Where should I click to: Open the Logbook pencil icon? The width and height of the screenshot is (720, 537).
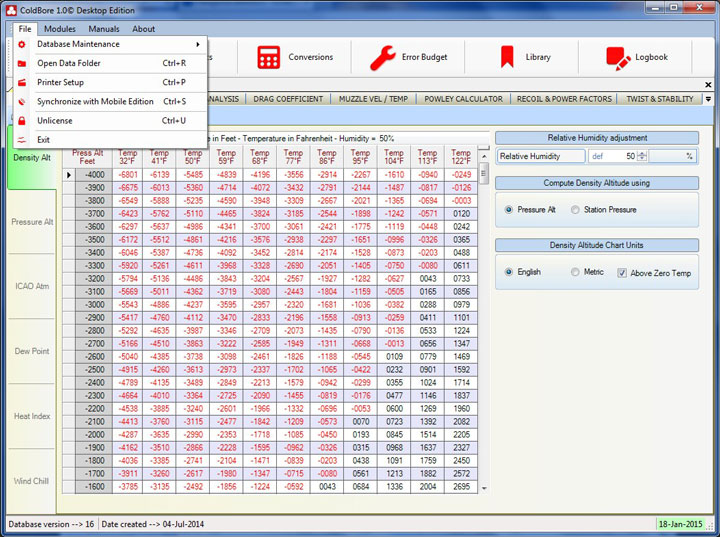click(618, 58)
